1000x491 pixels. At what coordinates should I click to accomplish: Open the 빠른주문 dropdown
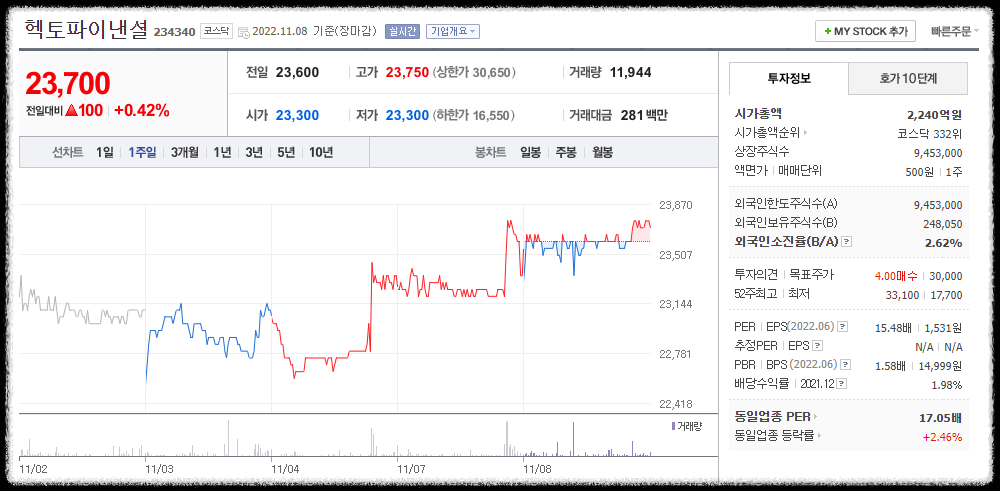(955, 31)
